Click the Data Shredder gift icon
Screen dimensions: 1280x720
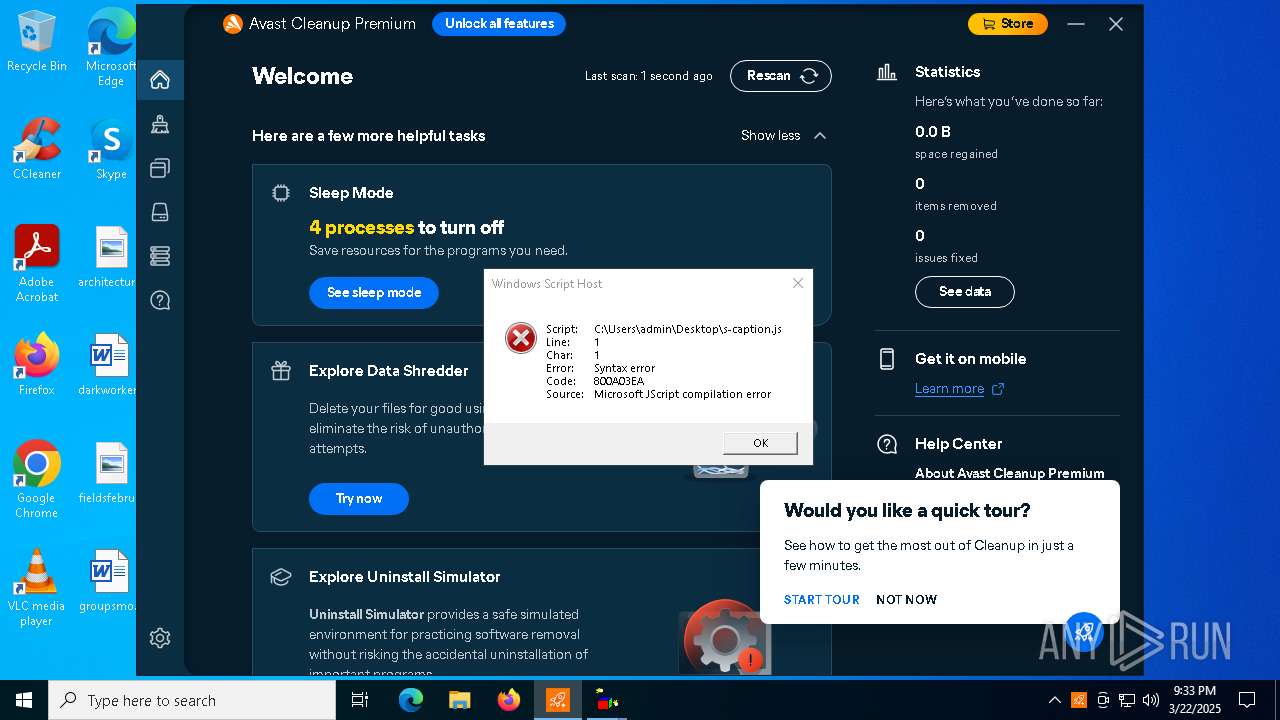(x=281, y=371)
